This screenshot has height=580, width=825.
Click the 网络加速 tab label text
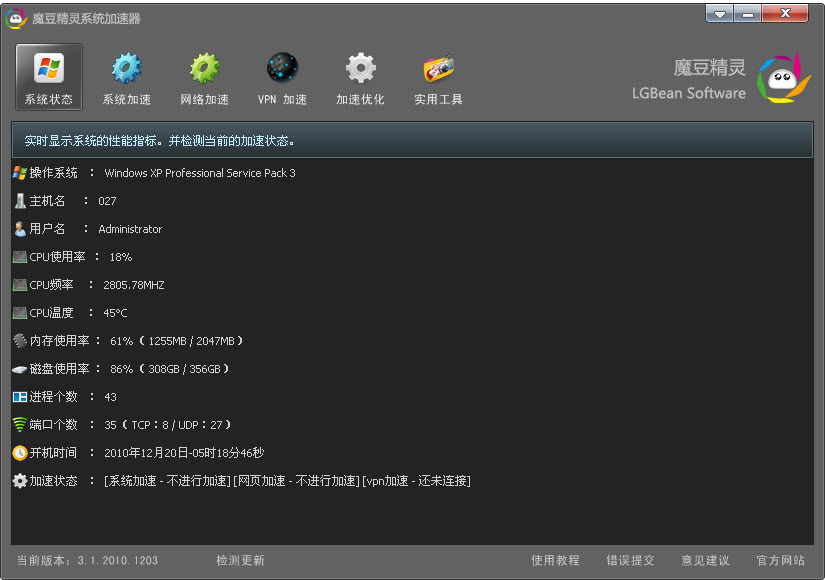click(x=205, y=100)
